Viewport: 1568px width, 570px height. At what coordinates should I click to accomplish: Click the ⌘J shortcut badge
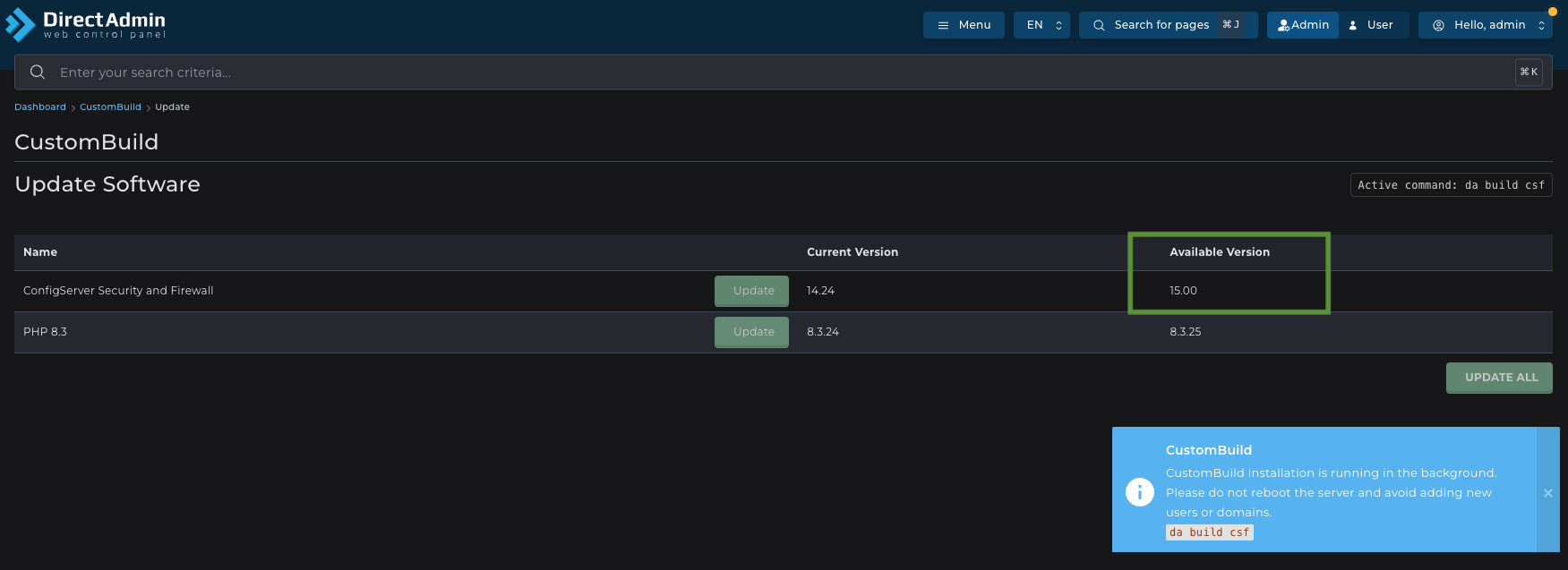pyautogui.click(x=1231, y=24)
